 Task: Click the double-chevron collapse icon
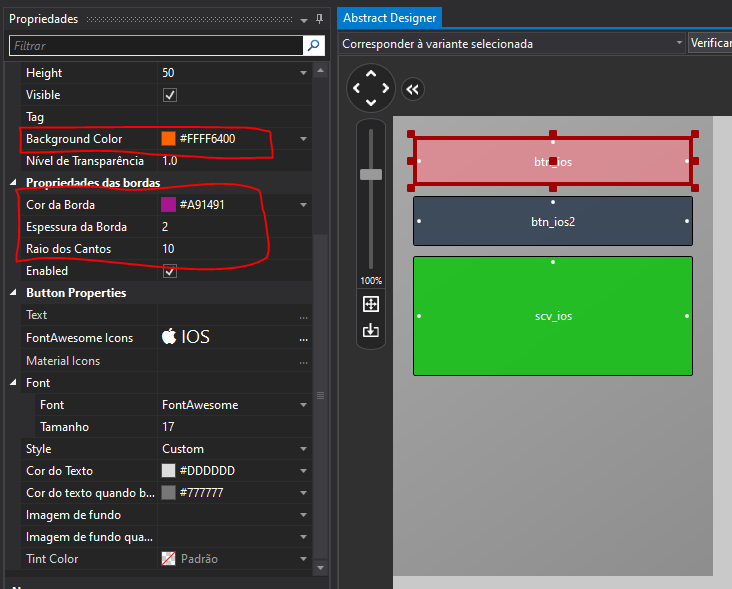point(413,89)
